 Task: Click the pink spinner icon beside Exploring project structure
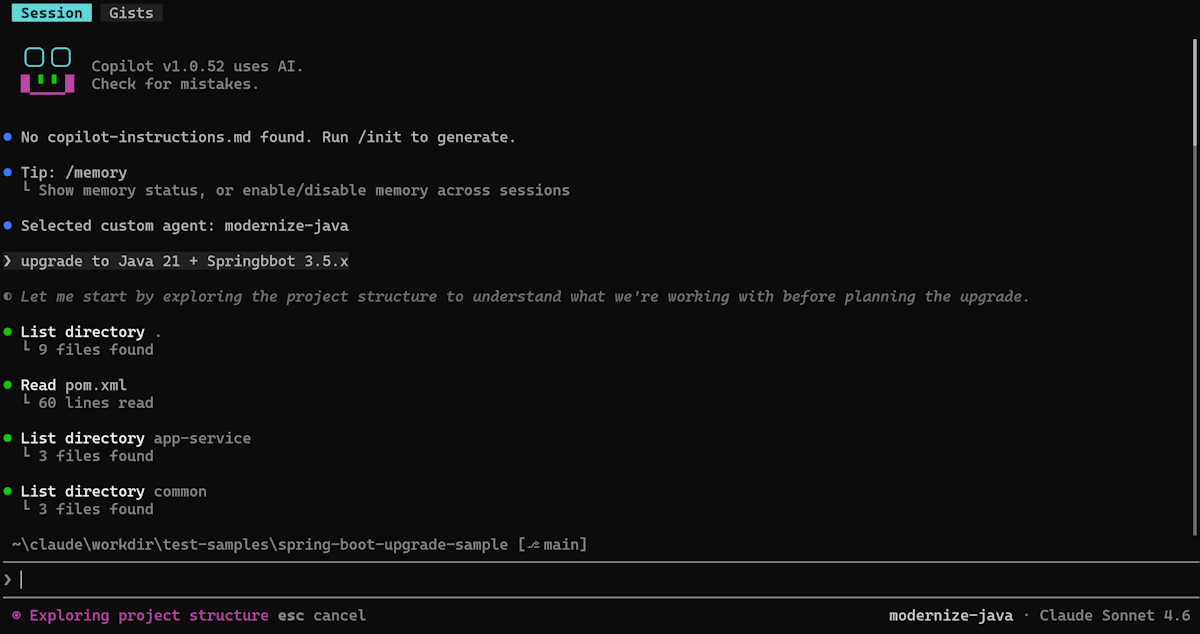[x=16, y=616]
